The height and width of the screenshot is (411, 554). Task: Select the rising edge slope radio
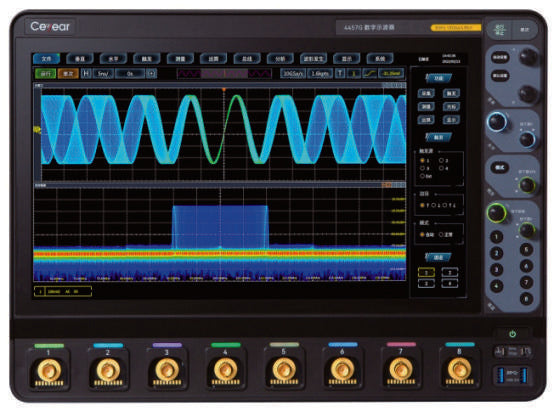click(422, 205)
